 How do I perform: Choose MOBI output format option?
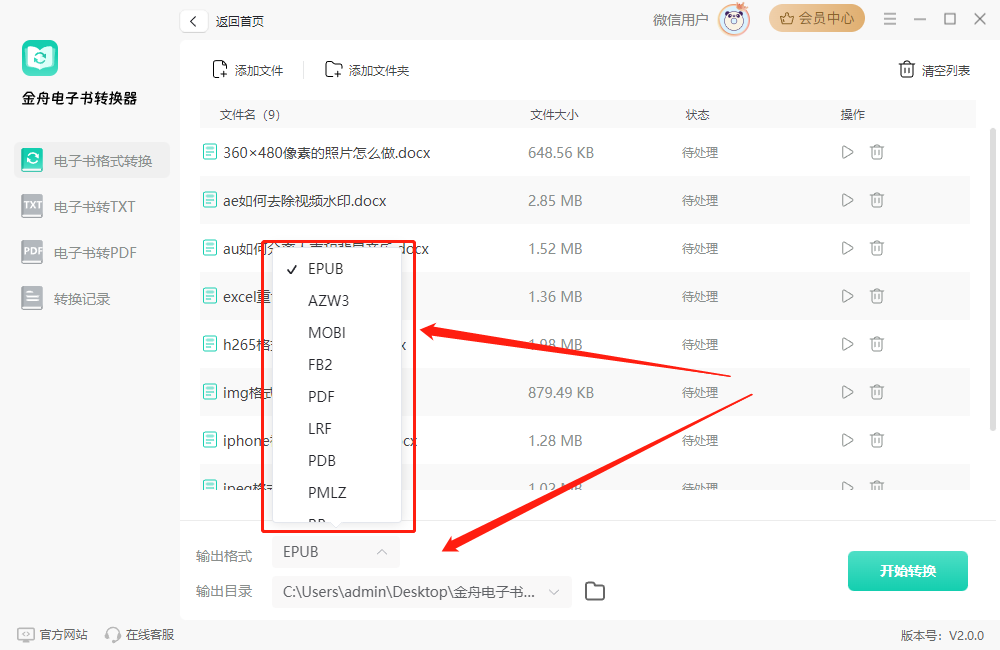point(327,333)
